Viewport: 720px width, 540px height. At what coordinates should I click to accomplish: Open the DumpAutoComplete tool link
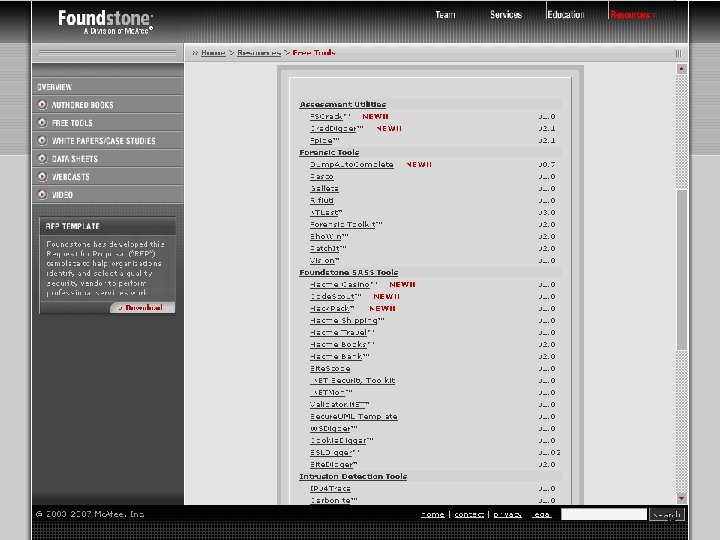click(x=352, y=164)
